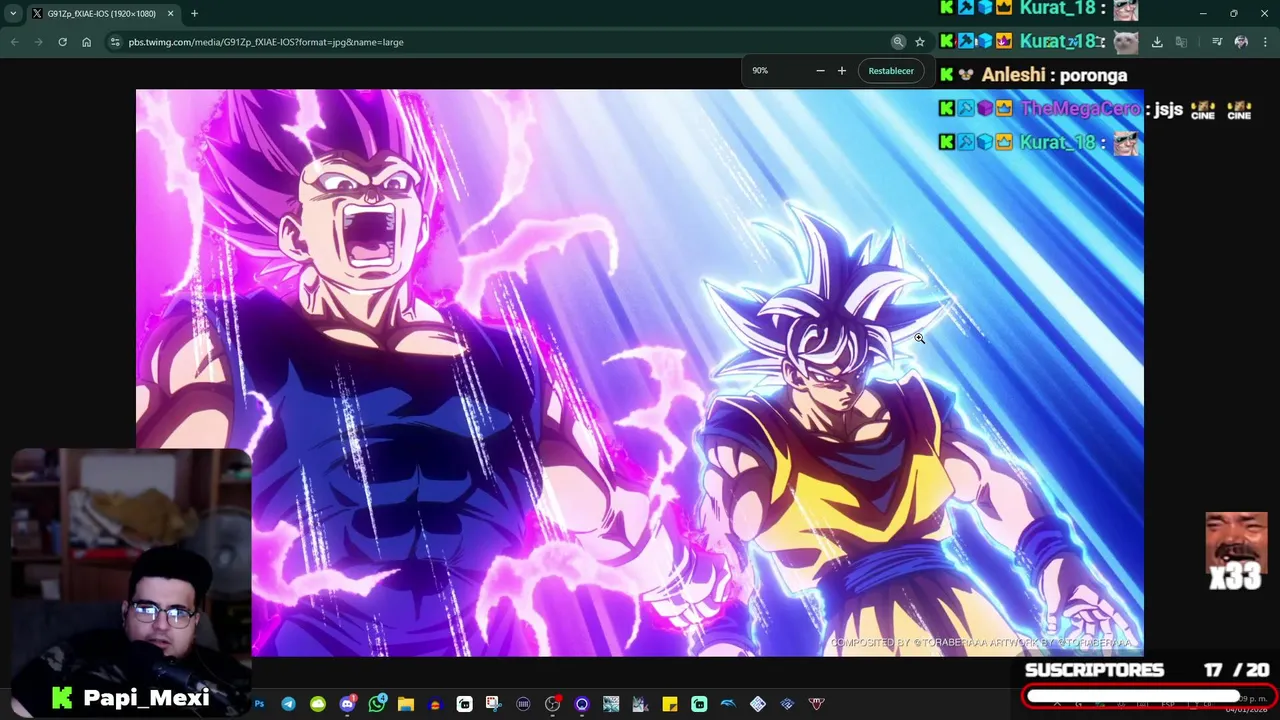
Task: Increase zoom with the plus button
Action: pyautogui.click(x=842, y=71)
